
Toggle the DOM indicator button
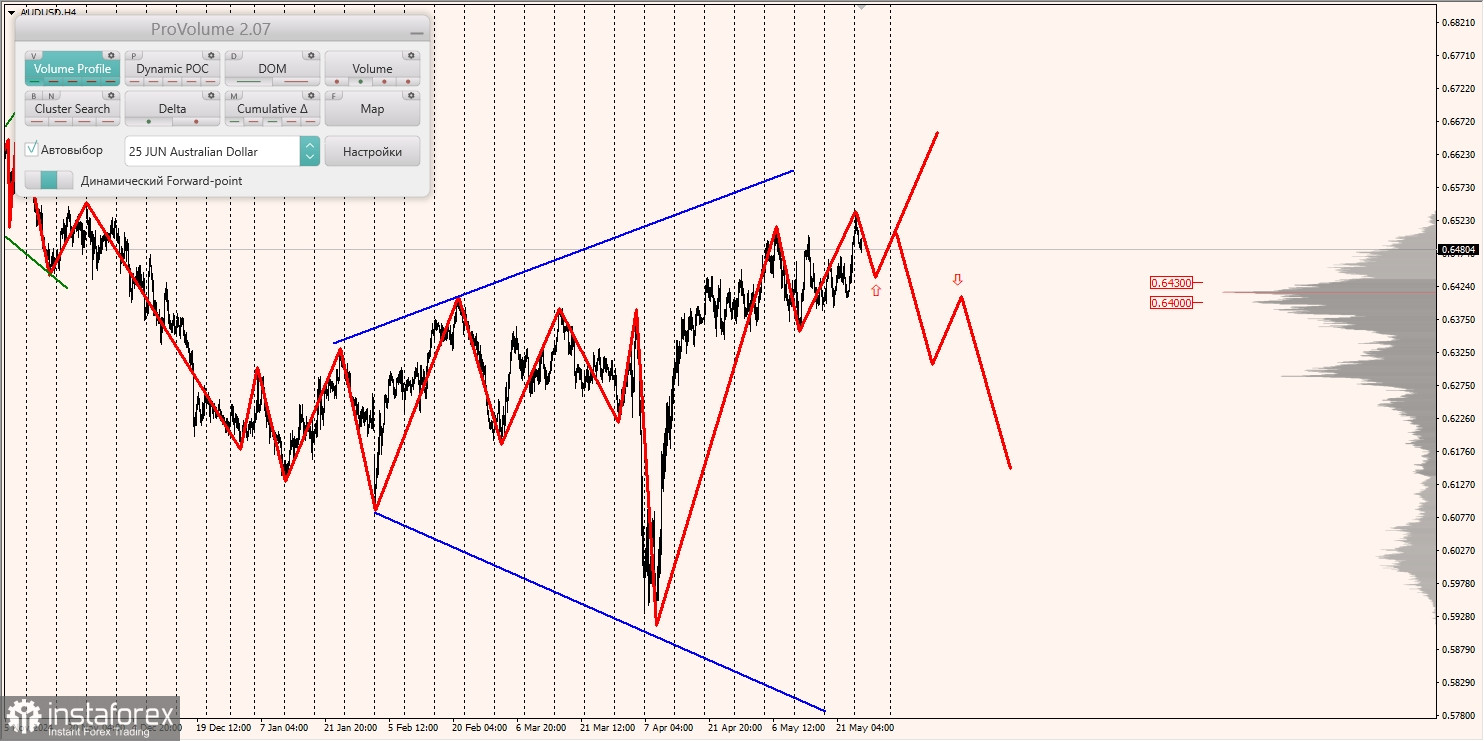(x=272, y=68)
